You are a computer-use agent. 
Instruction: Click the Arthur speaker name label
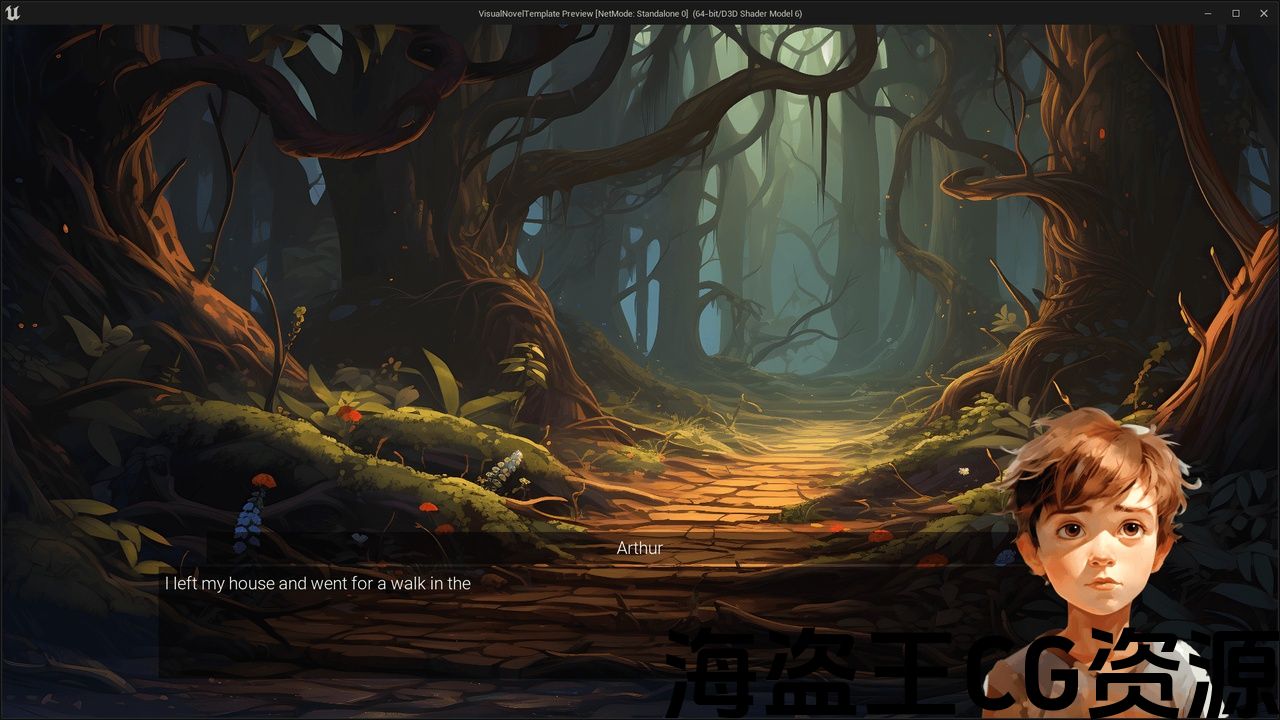tap(639, 548)
